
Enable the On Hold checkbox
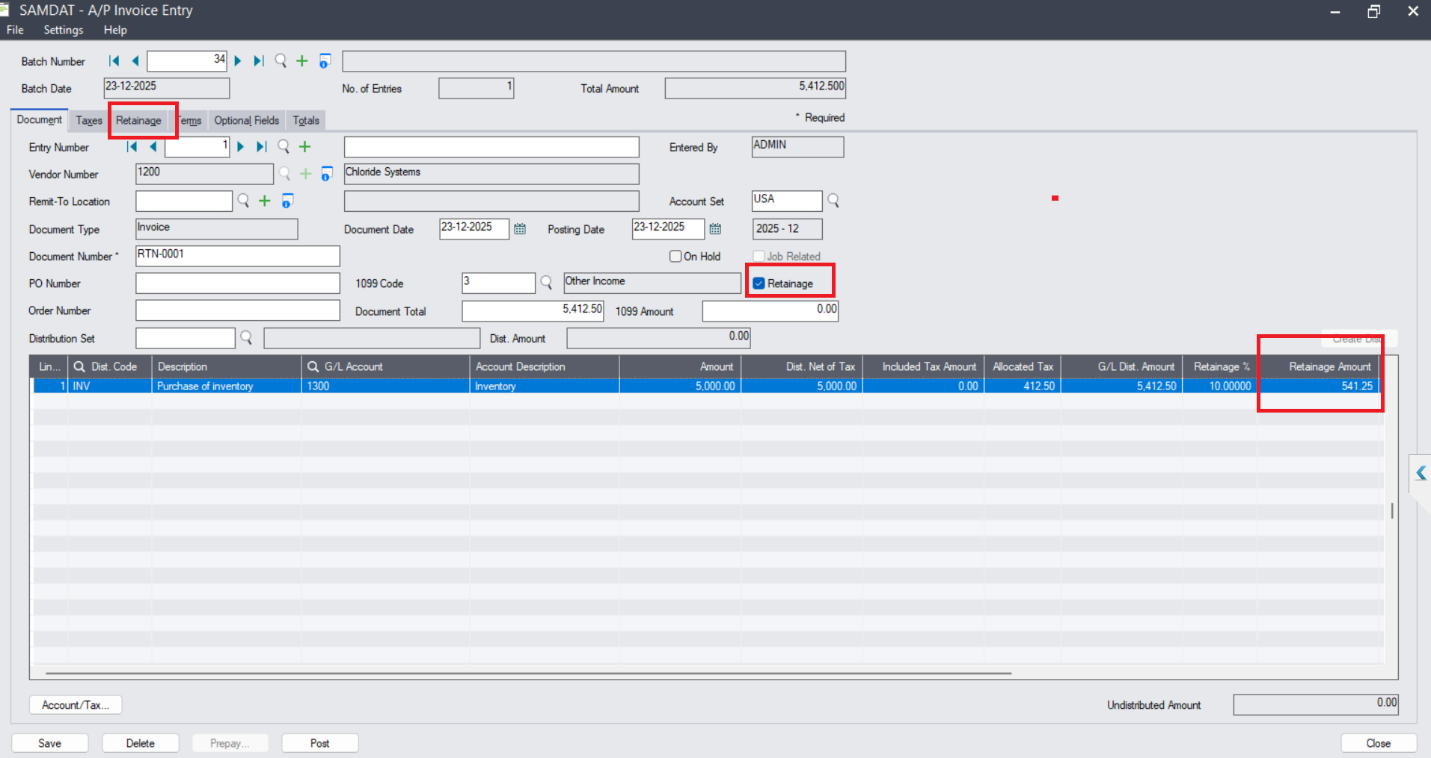click(676, 257)
